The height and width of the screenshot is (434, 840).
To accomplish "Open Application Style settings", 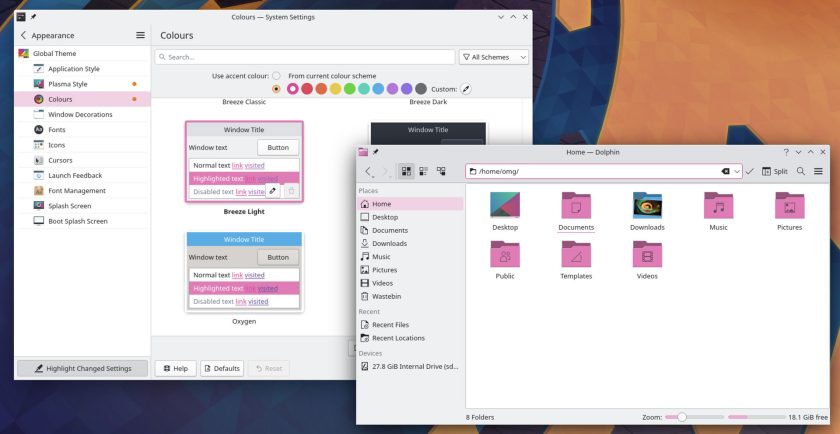I will point(83,69).
